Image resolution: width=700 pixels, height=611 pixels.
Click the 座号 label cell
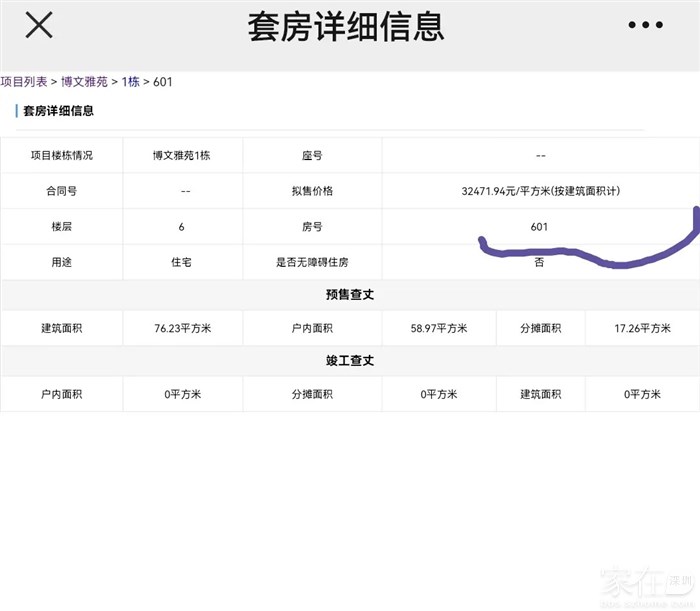coord(312,156)
